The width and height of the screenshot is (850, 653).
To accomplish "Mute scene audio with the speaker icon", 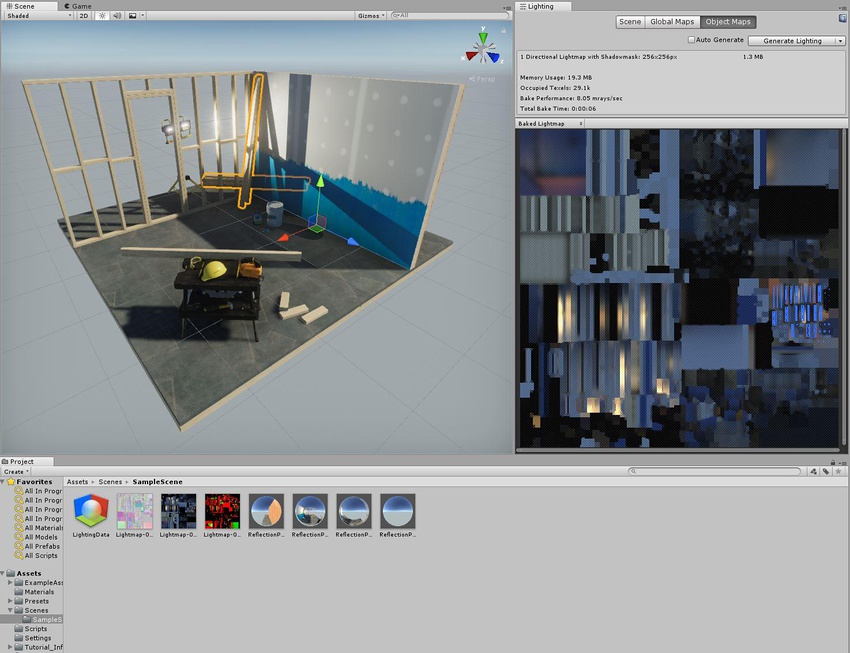I will coord(117,15).
